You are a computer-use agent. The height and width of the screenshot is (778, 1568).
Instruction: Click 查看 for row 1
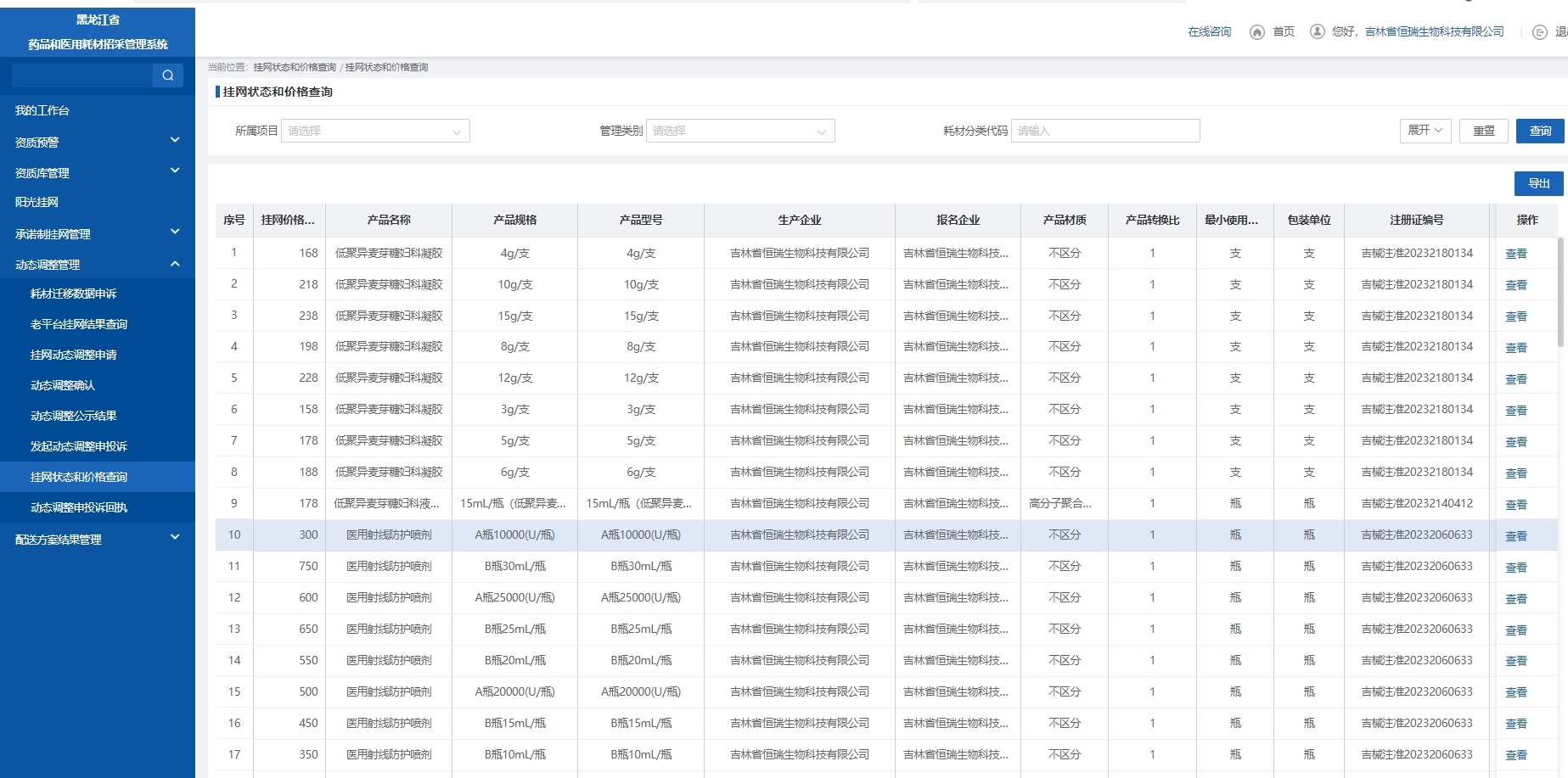tap(1516, 254)
